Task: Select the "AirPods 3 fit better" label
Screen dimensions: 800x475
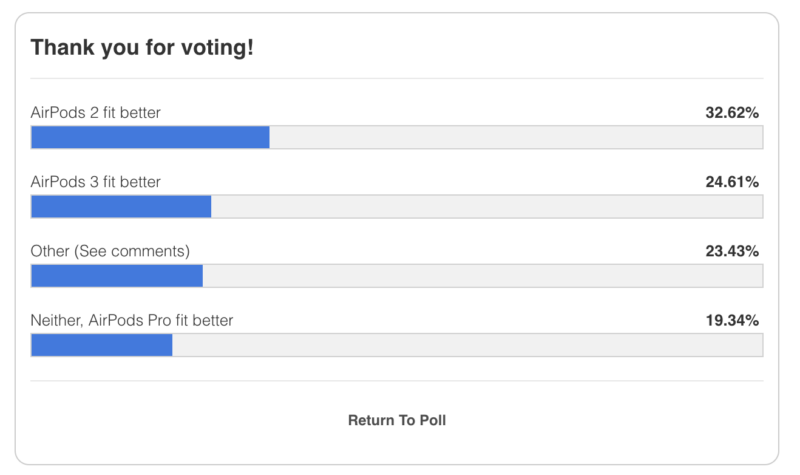Action: click(96, 182)
